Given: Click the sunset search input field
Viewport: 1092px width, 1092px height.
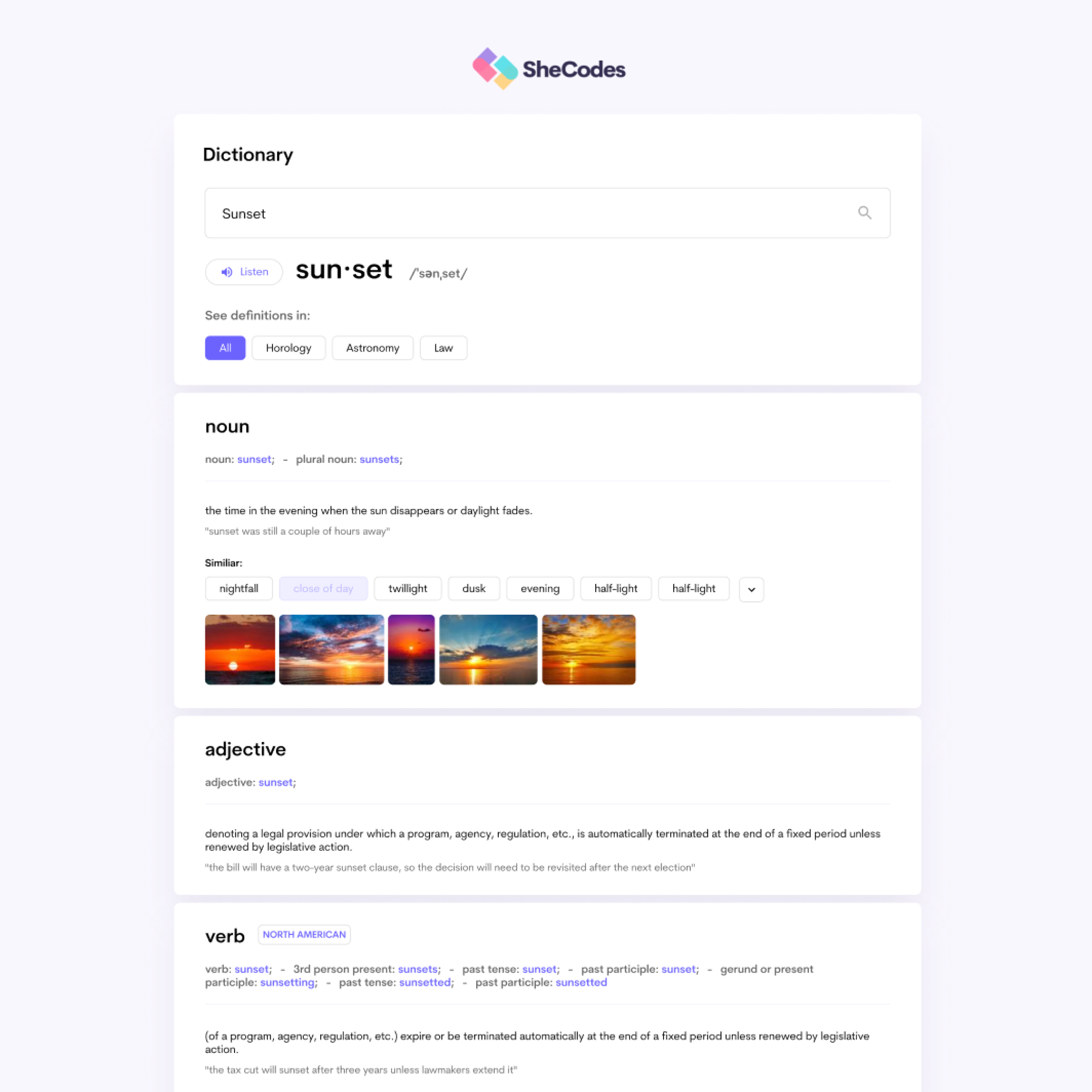Looking at the screenshot, I should pyautogui.click(x=546, y=213).
